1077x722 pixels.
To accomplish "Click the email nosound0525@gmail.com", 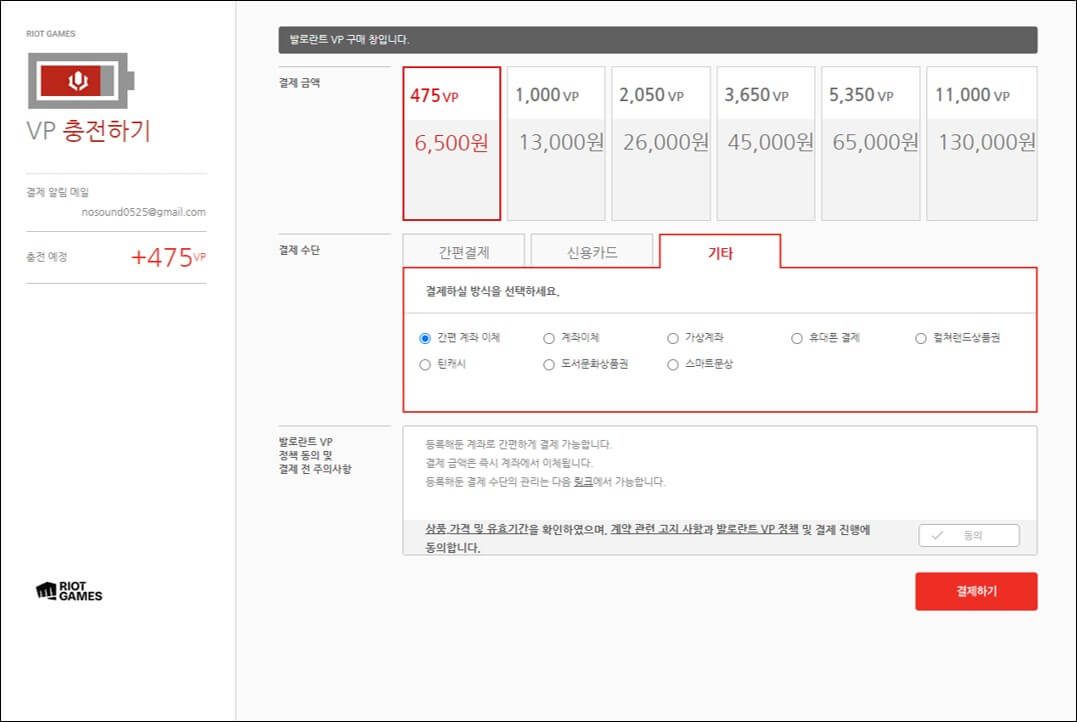I will (144, 212).
